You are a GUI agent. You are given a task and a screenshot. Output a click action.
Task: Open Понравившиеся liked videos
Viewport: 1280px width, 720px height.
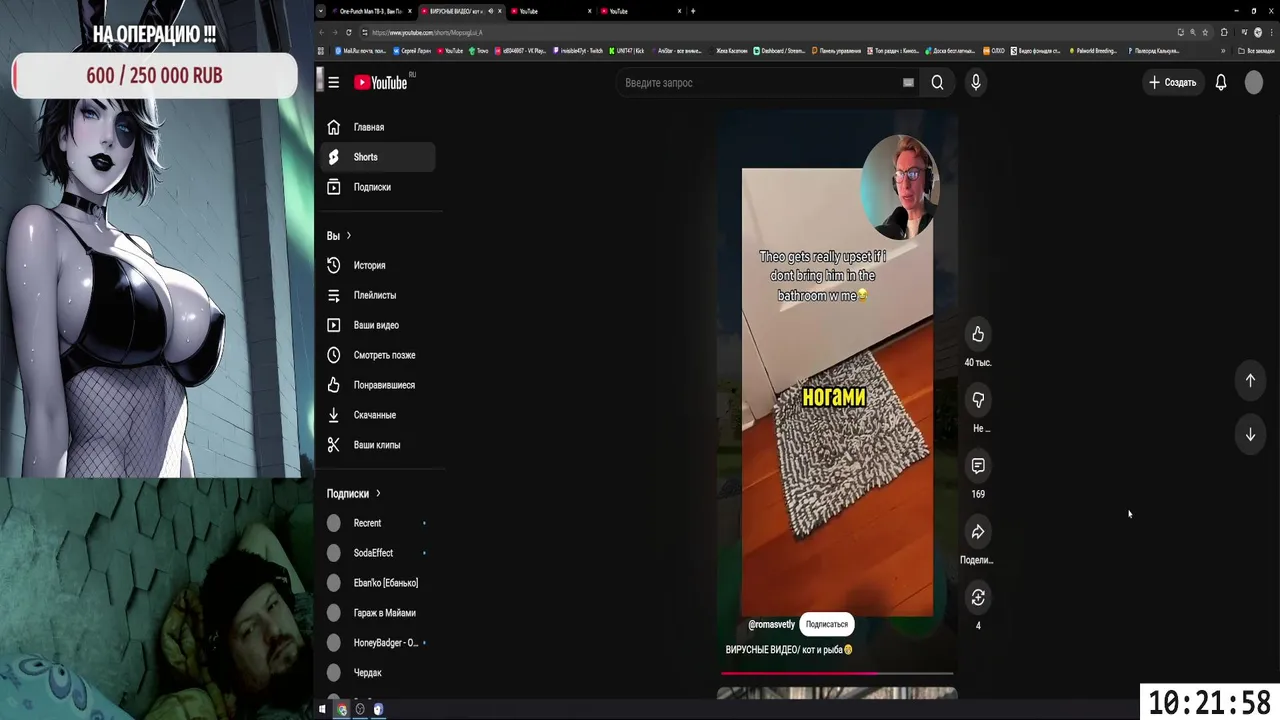(x=378, y=385)
